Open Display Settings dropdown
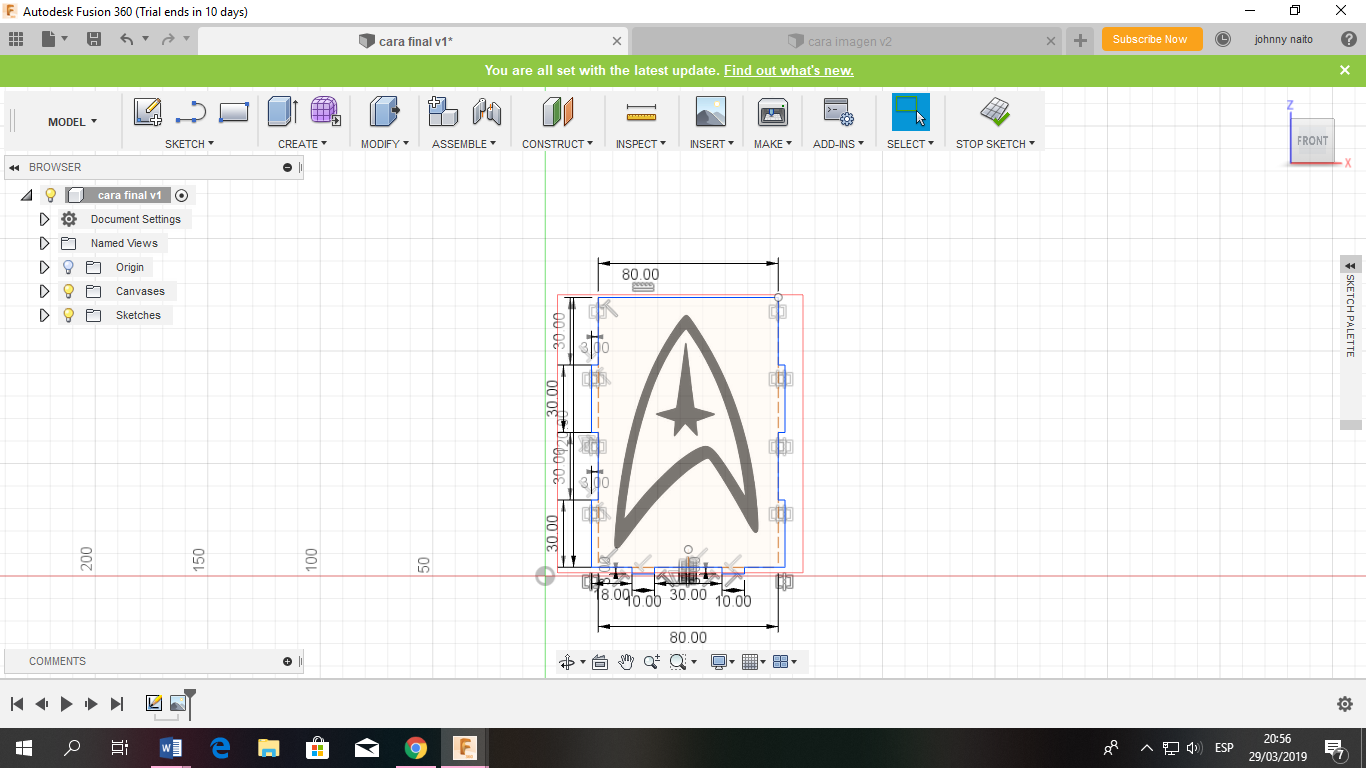Viewport: 1366px width, 768px height. (x=721, y=662)
